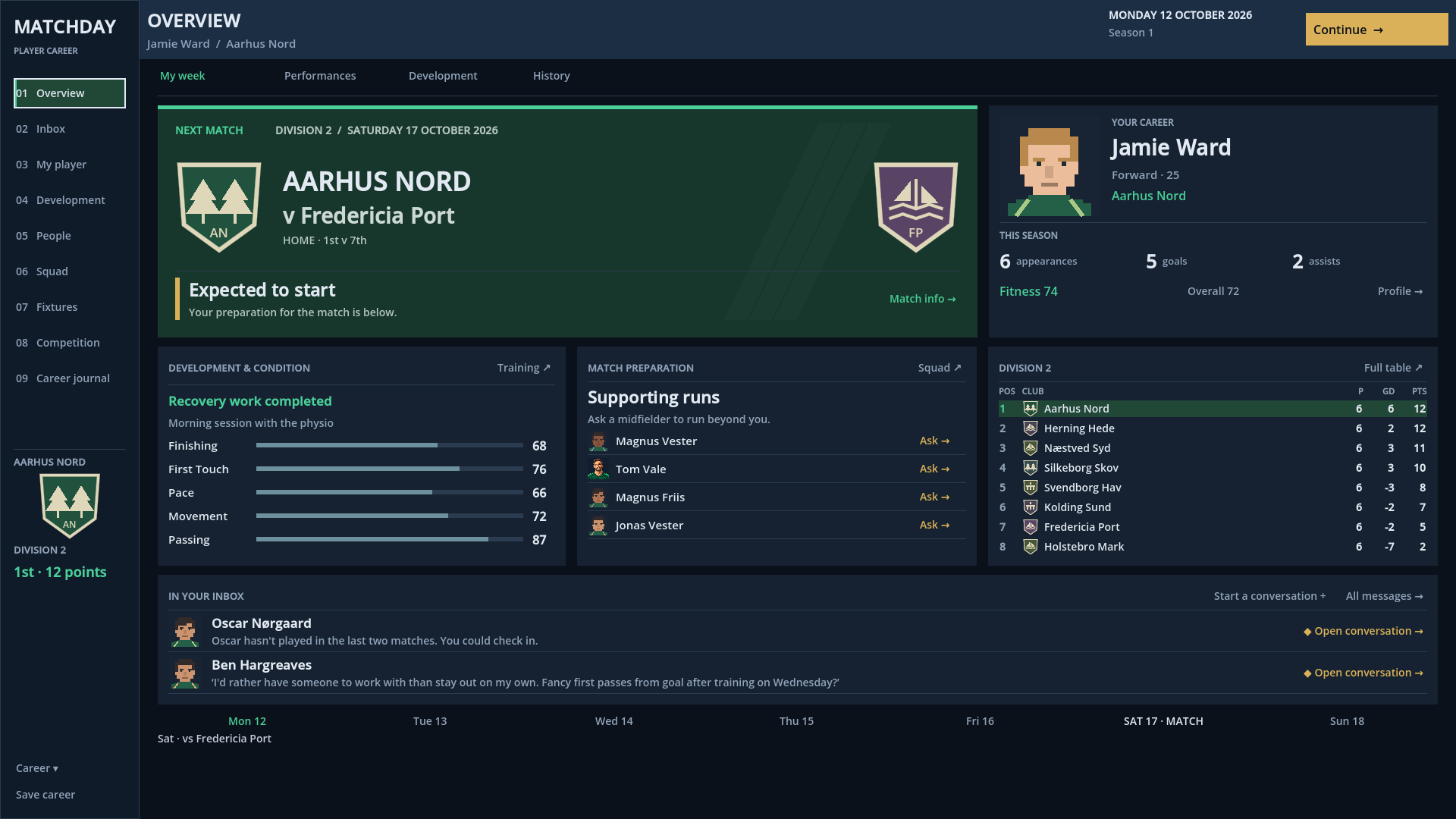Open Squad in the sidebar menu
1456x819 pixels.
coord(70,271)
